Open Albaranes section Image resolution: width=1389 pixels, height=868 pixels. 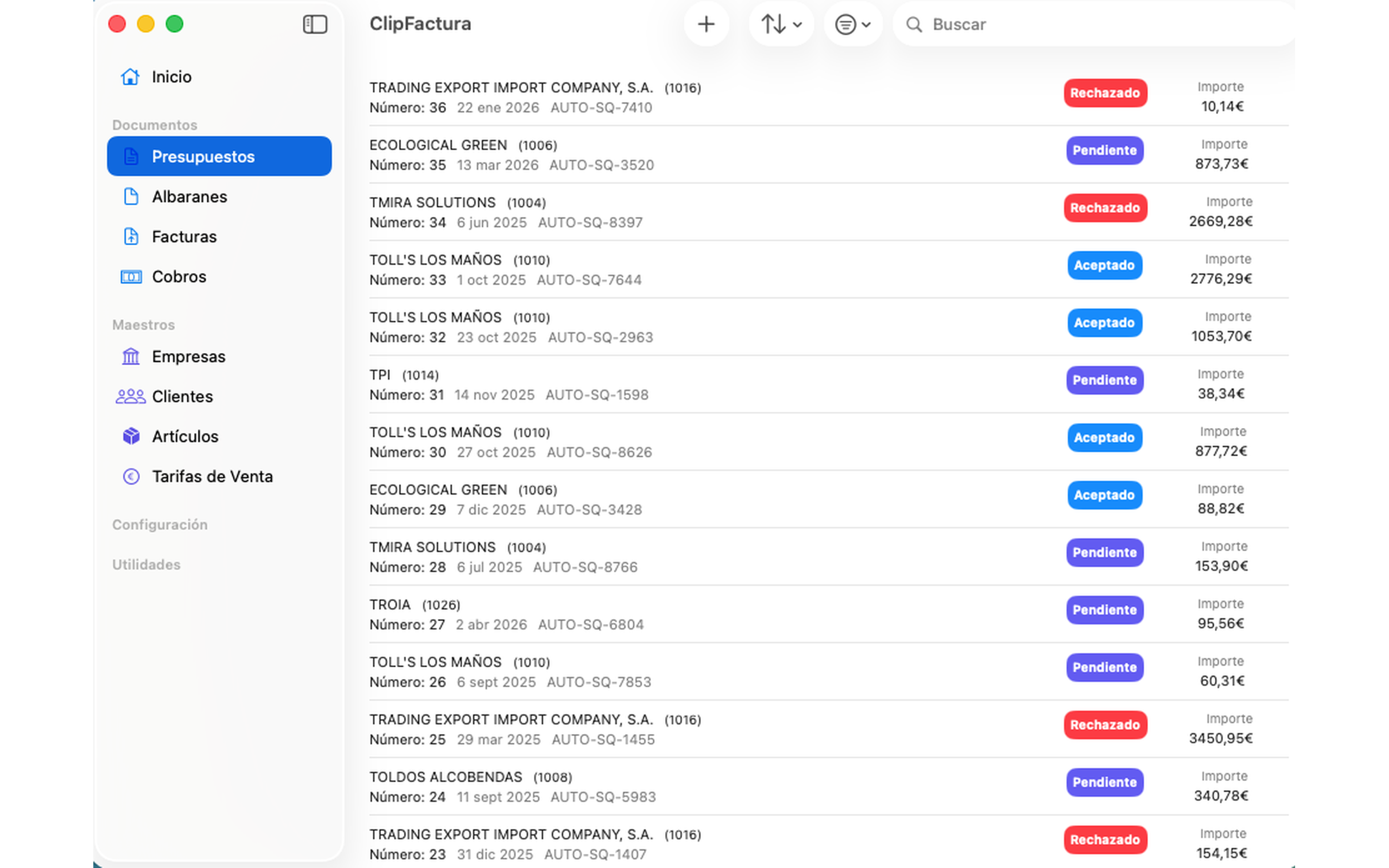tap(219, 196)
